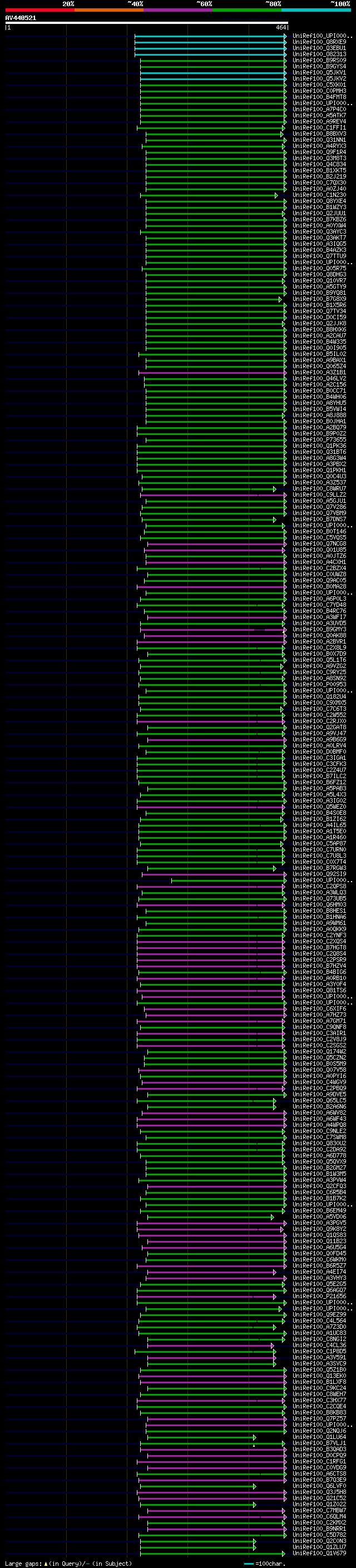
Task: Select hit label UniRef100_C3AIR1
Action: coord(319,1033)
